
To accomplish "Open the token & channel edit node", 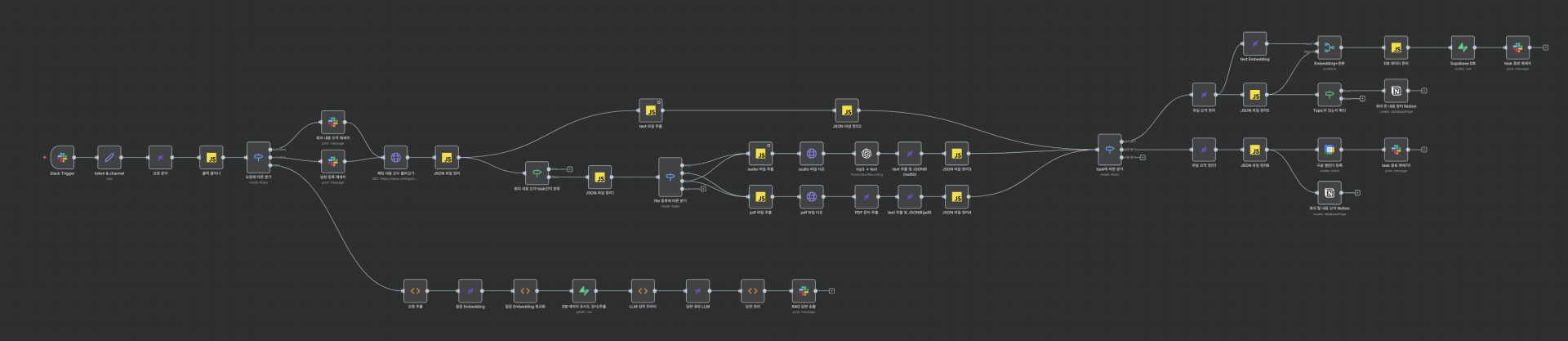I will (x=109, y=158).
